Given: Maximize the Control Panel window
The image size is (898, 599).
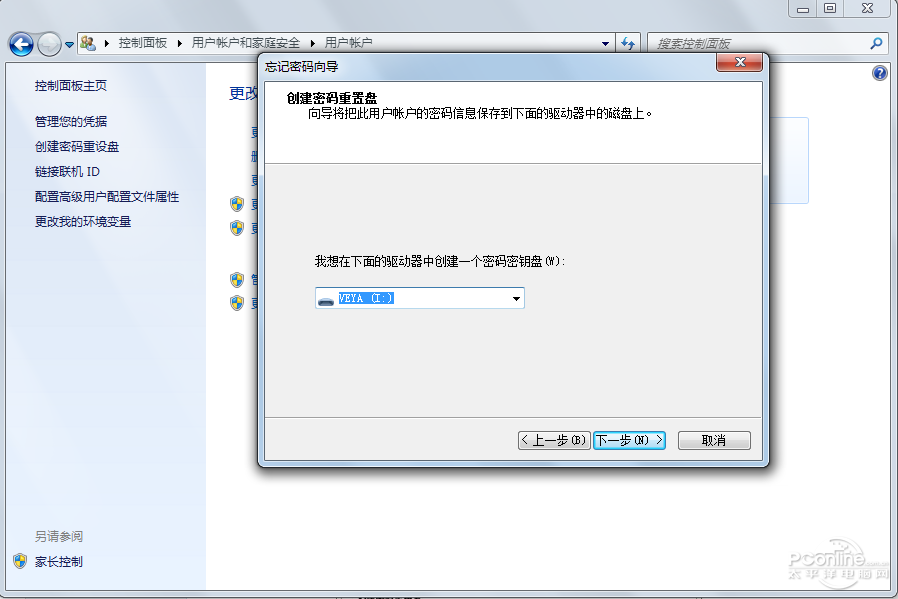Looking at the screenshot, I should pyautogui.click(x=830, y=9).
